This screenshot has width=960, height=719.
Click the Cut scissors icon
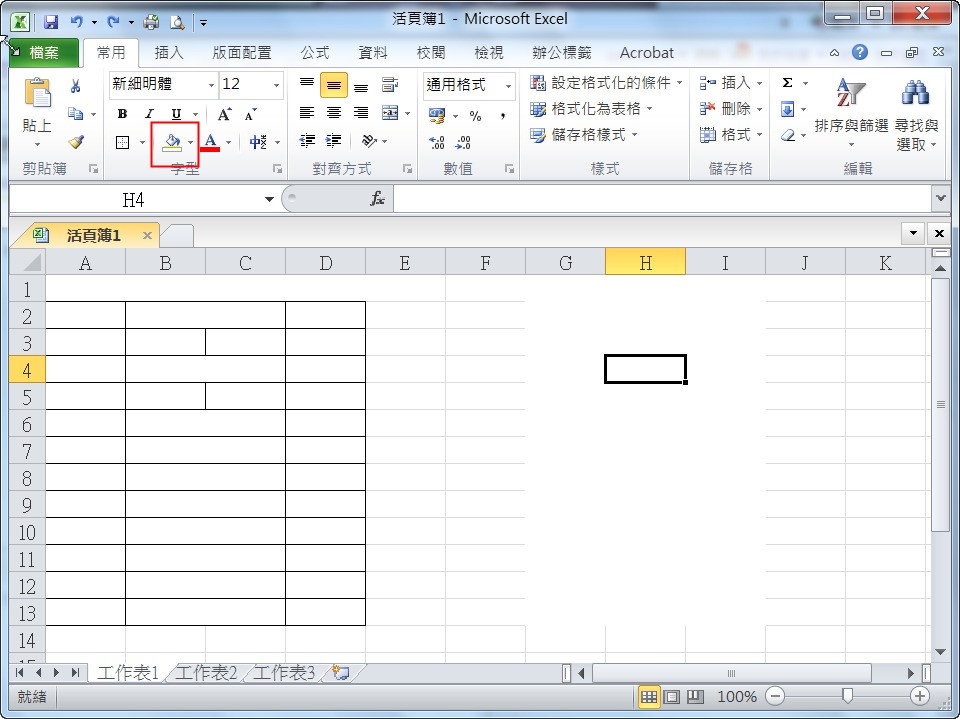pos(76,87)
